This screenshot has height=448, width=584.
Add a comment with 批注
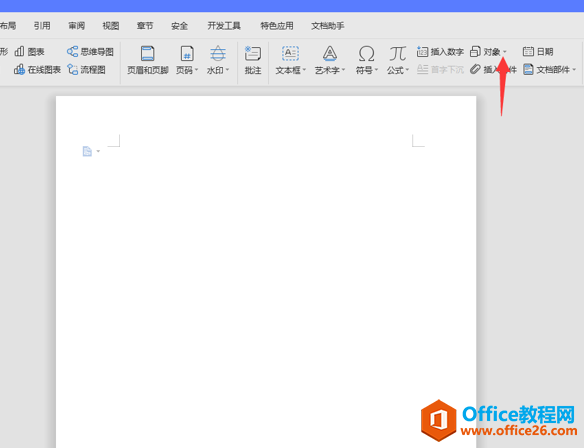(x=253, y=60)
